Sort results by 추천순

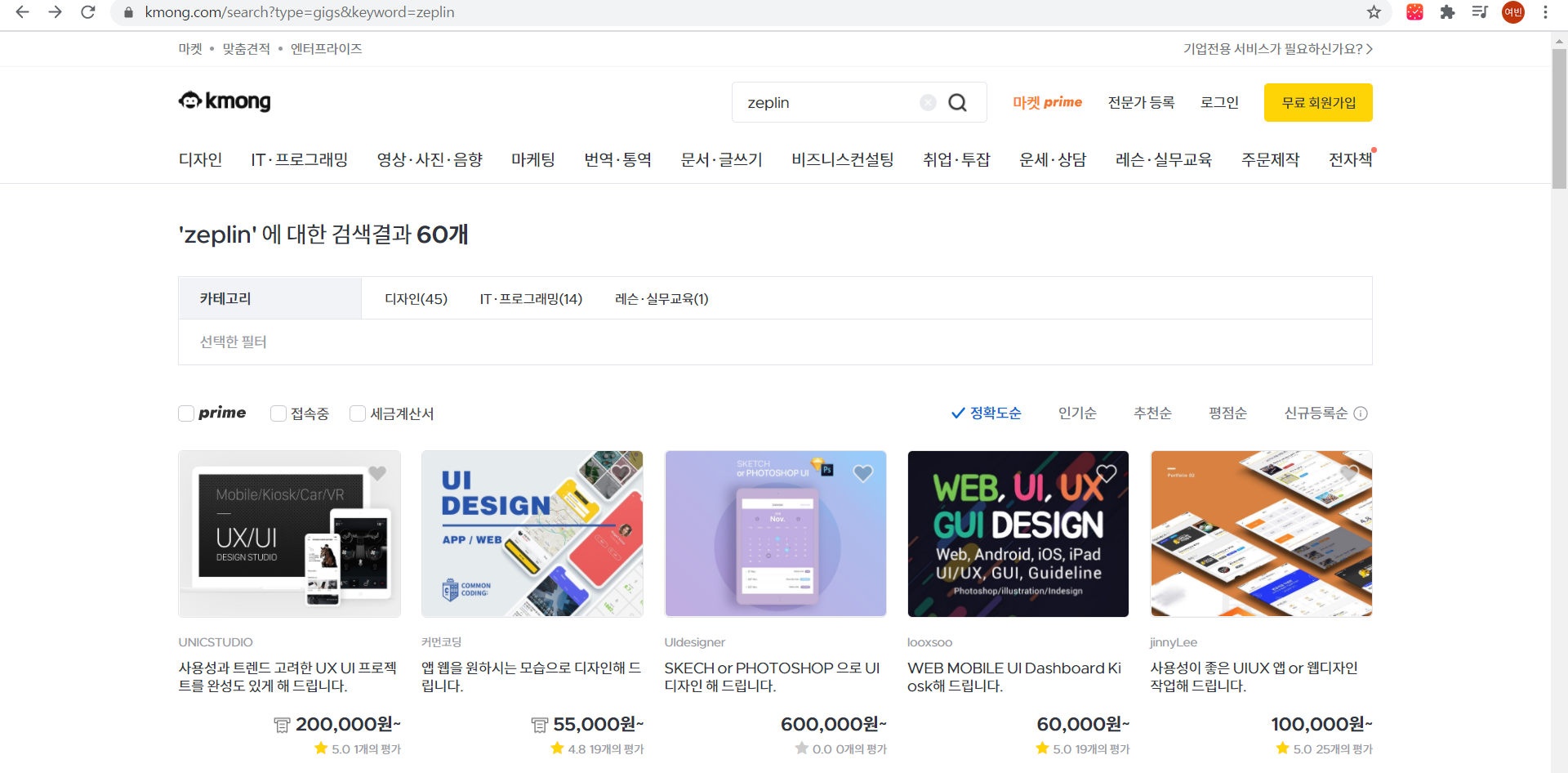coord(1152,413)
